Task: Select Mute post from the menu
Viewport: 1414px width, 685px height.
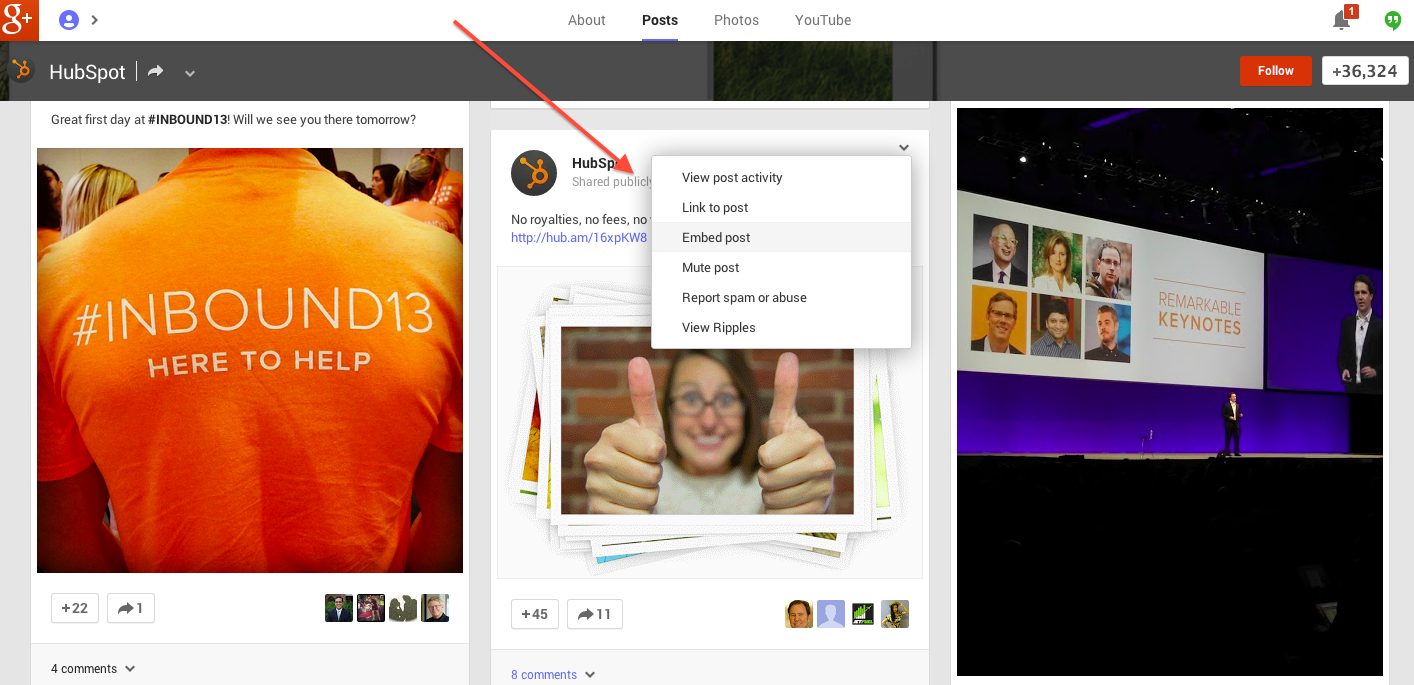Action: coord(710,267)
